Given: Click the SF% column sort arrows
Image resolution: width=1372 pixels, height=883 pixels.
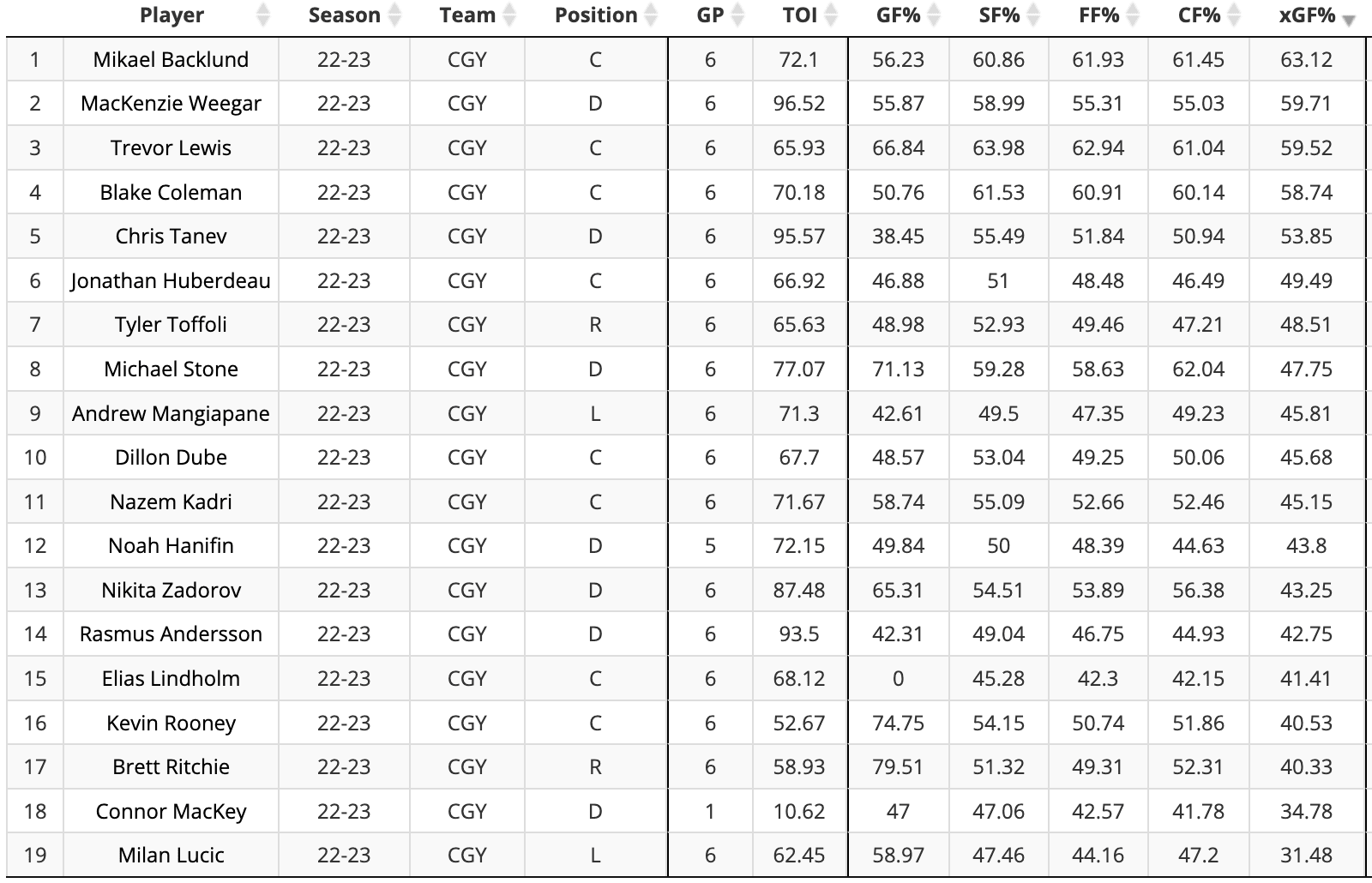Looking at the screenshot, I should pyautogui.click(x=1034, y=15).
